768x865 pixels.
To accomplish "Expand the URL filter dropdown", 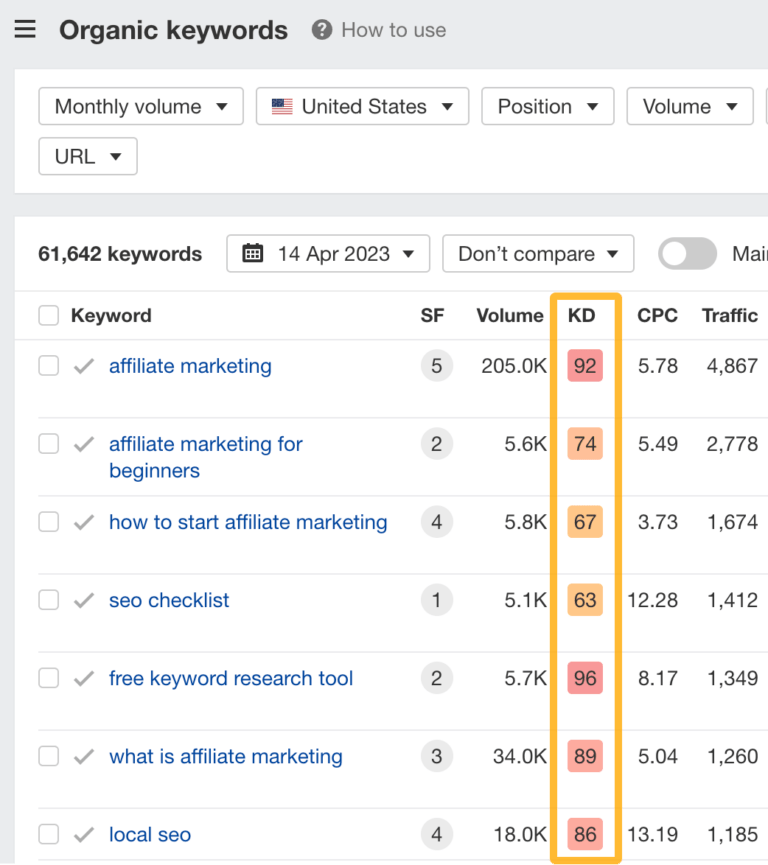I will tap(87, 156).
